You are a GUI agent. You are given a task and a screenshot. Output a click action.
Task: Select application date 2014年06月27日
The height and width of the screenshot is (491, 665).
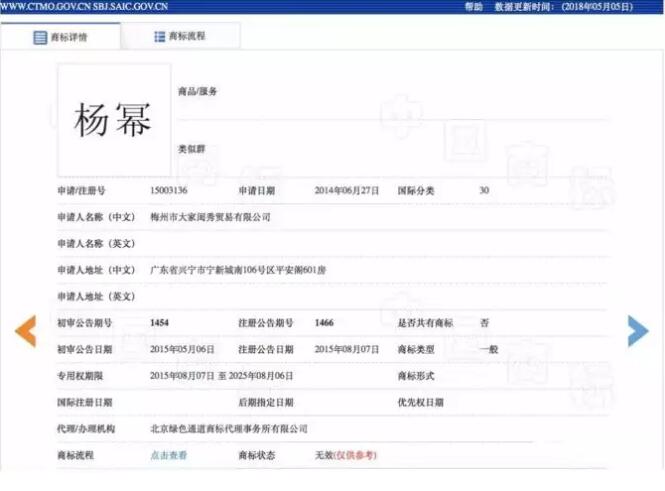[346, 190]
